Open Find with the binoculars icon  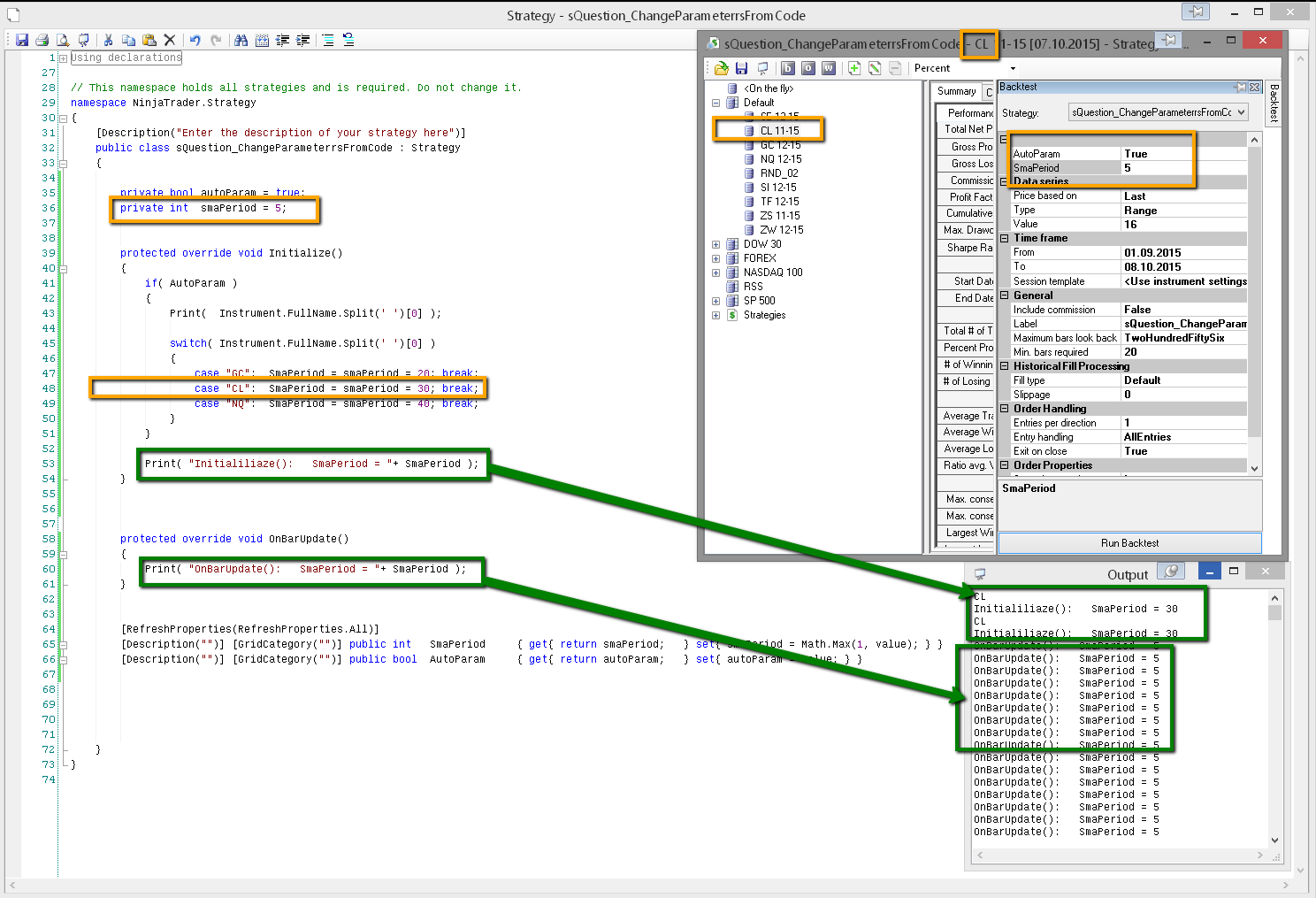pos(241,40)
